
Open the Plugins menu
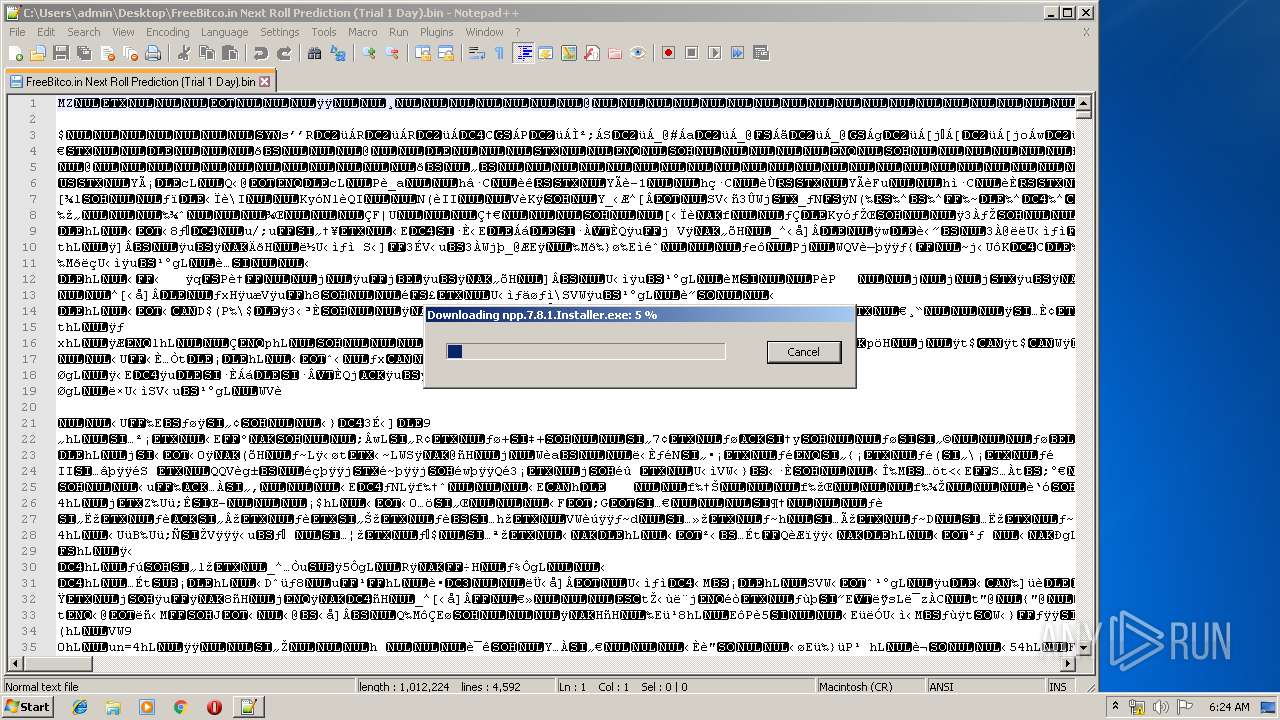tap(437, 32)
